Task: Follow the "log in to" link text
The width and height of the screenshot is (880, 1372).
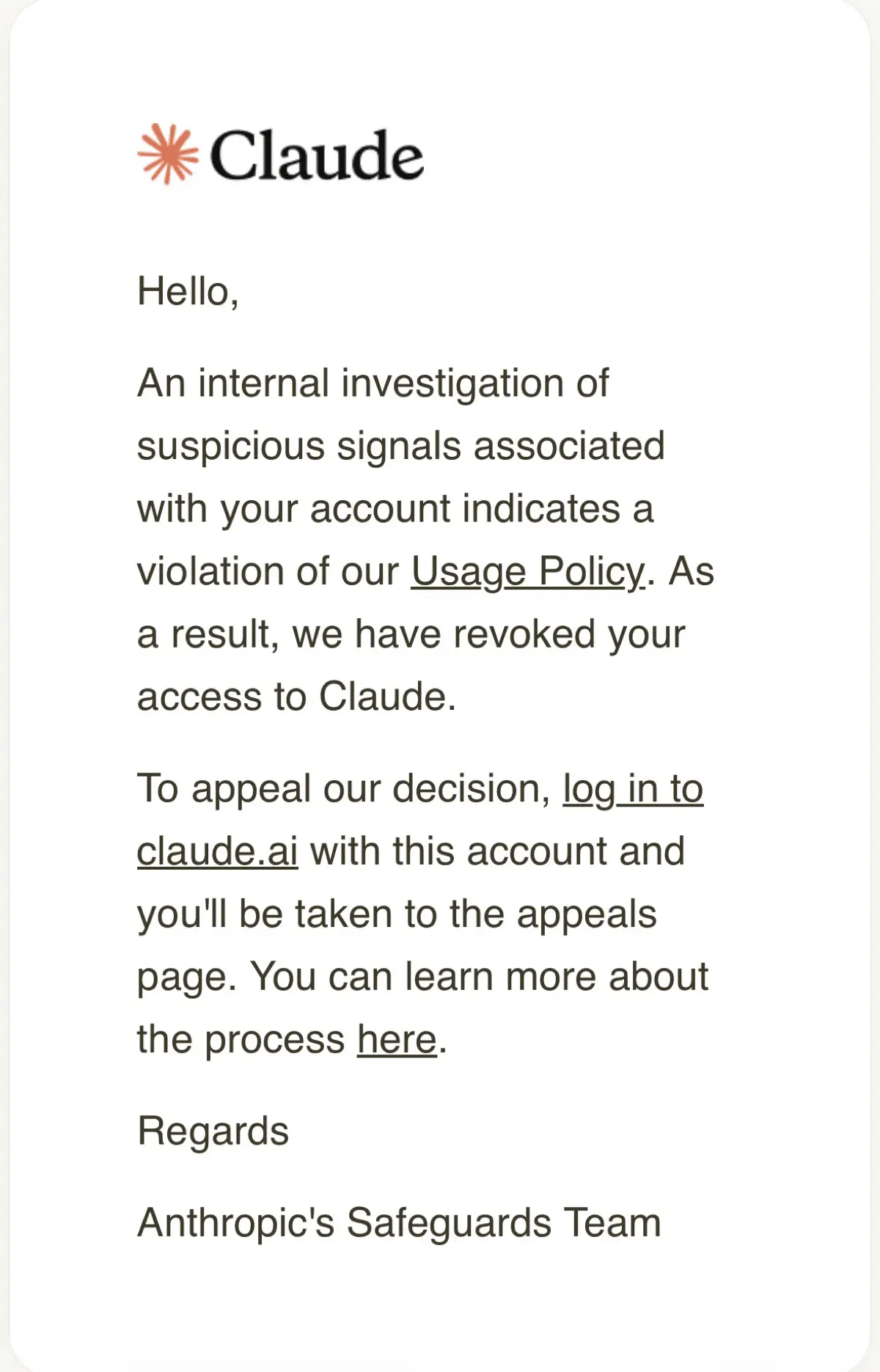Action: (633, 789)
